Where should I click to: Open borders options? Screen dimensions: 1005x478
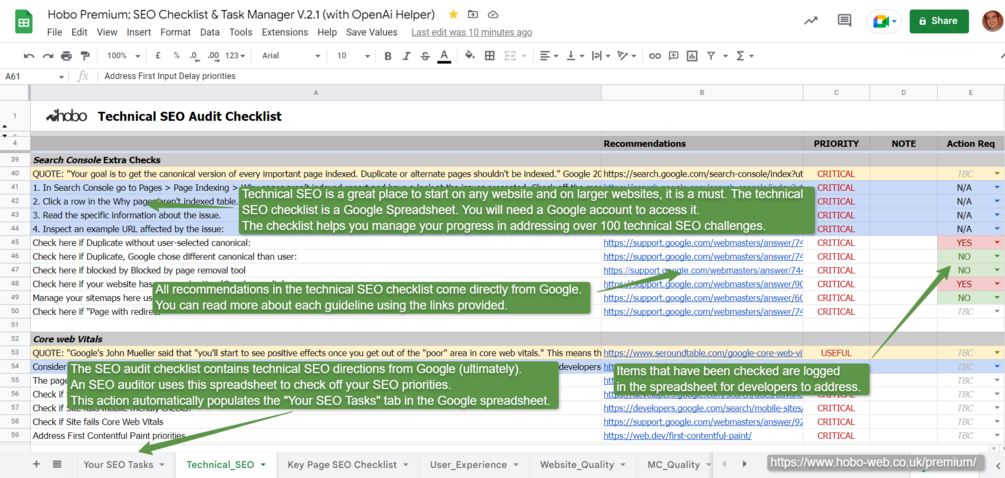pos(490,56)
